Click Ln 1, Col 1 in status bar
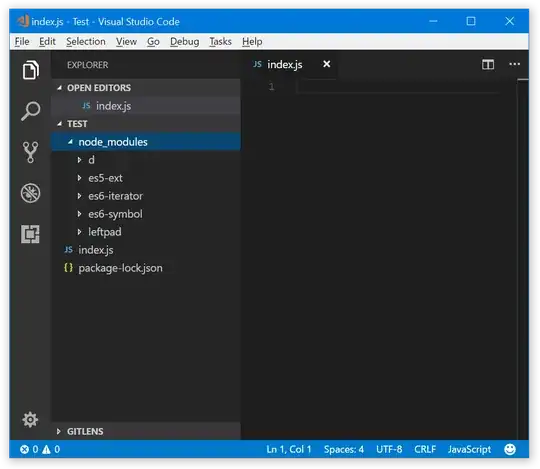Image resolution: width=540 pixels, height=469 pixels. pyautogui.click(x=289, y=449)
